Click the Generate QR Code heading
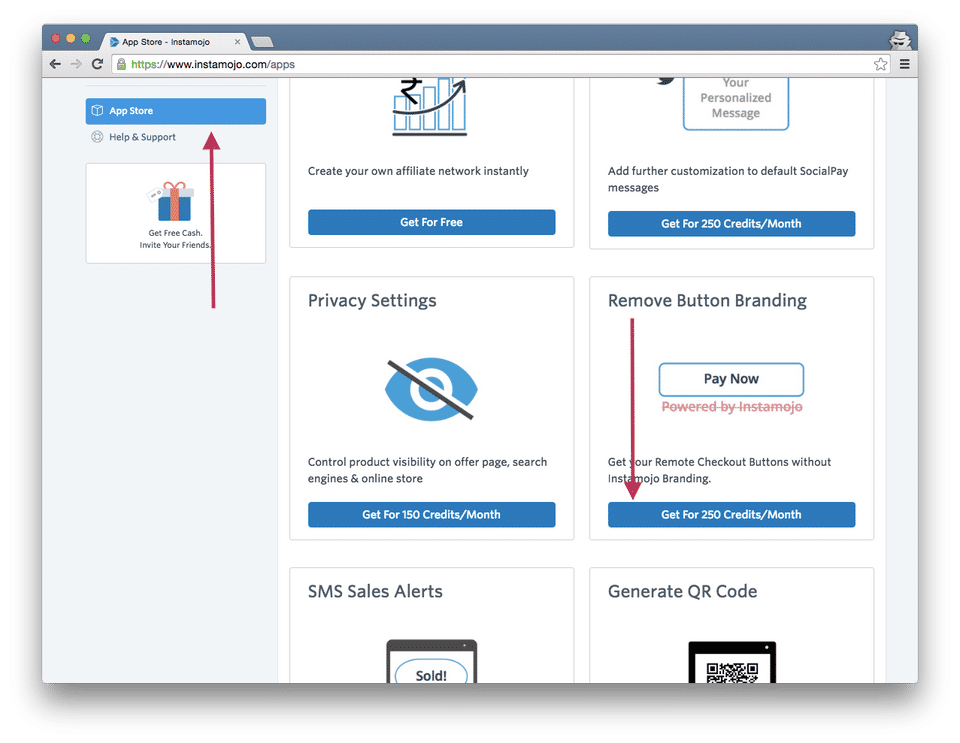 click(x=683, y=591)
